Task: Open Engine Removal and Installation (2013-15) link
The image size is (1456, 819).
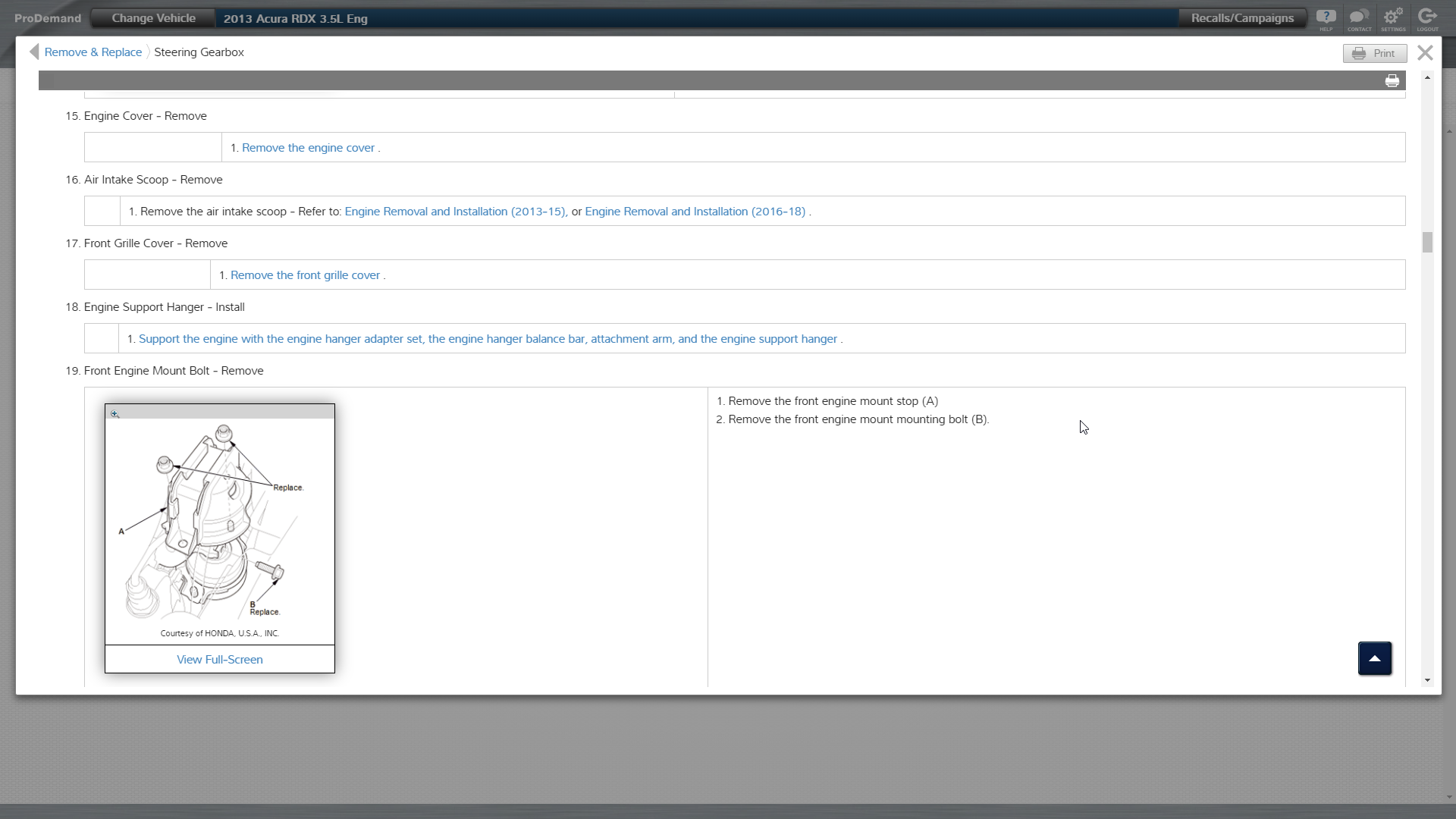Action: pos(455,212)
